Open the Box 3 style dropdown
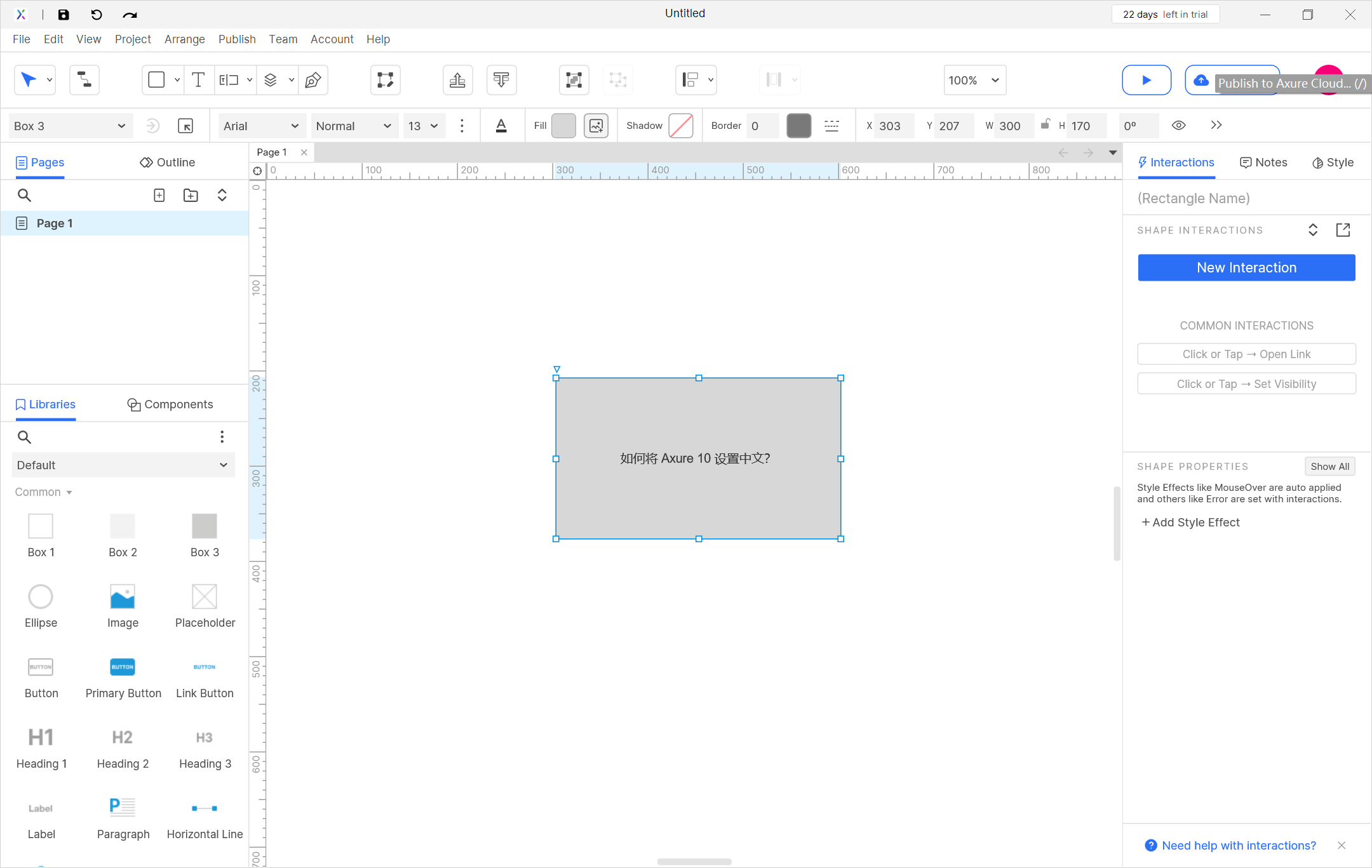The image size is (1372, 868). tap(70, 126)
